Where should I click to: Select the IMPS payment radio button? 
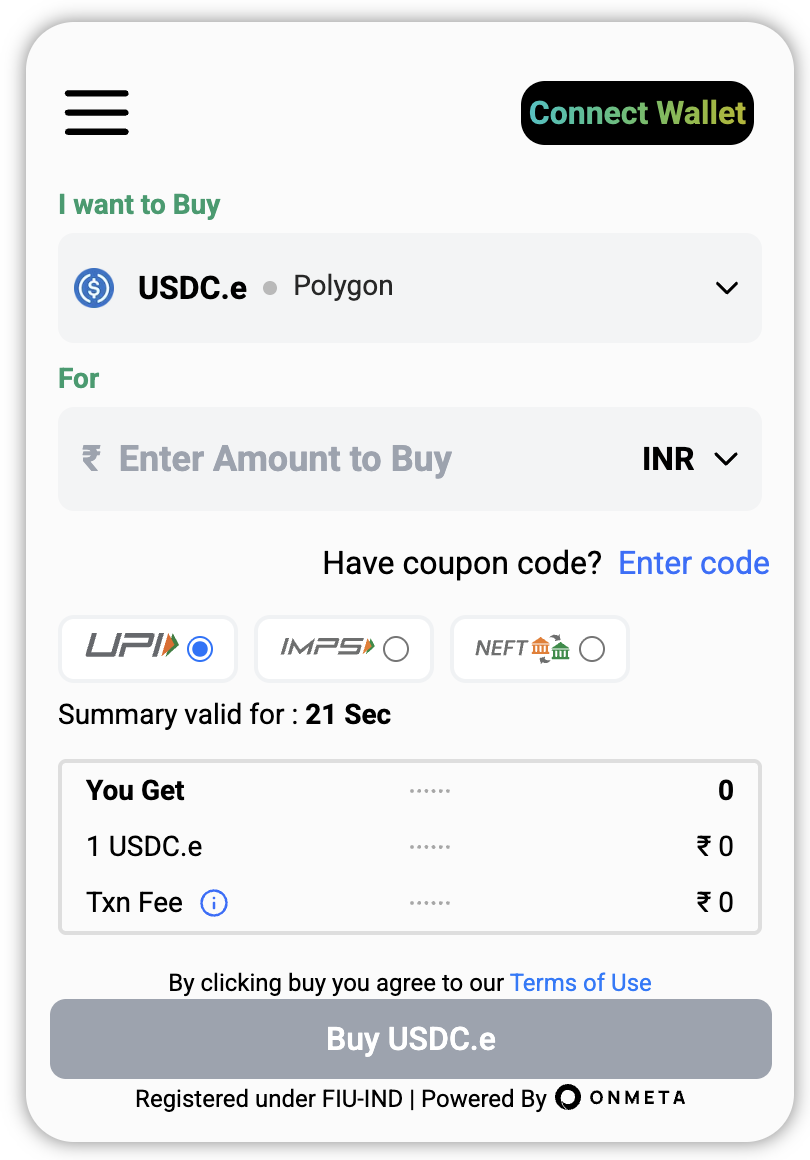coord(396,649)
